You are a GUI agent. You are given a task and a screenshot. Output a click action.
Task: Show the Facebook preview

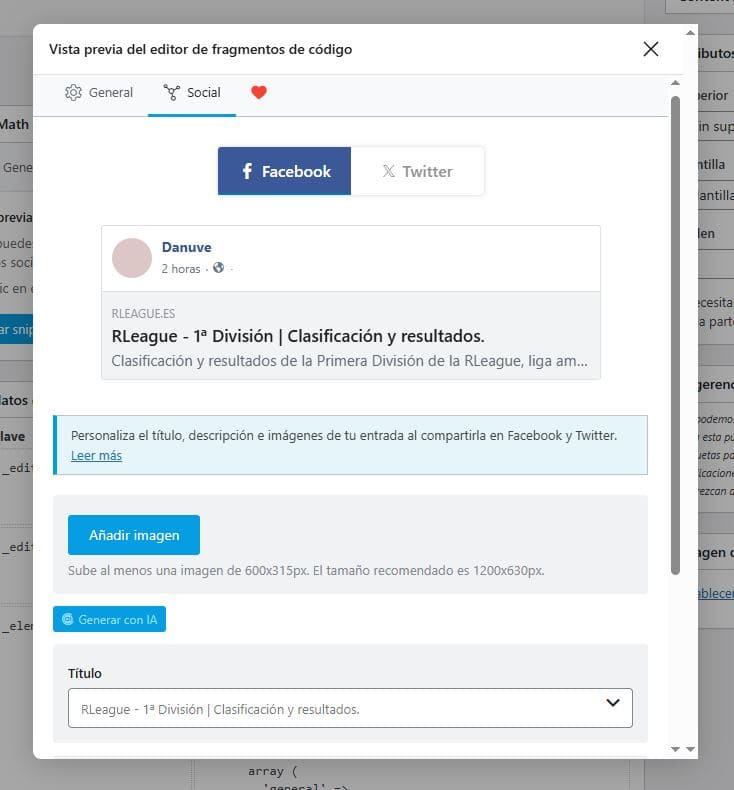(284, 171)
